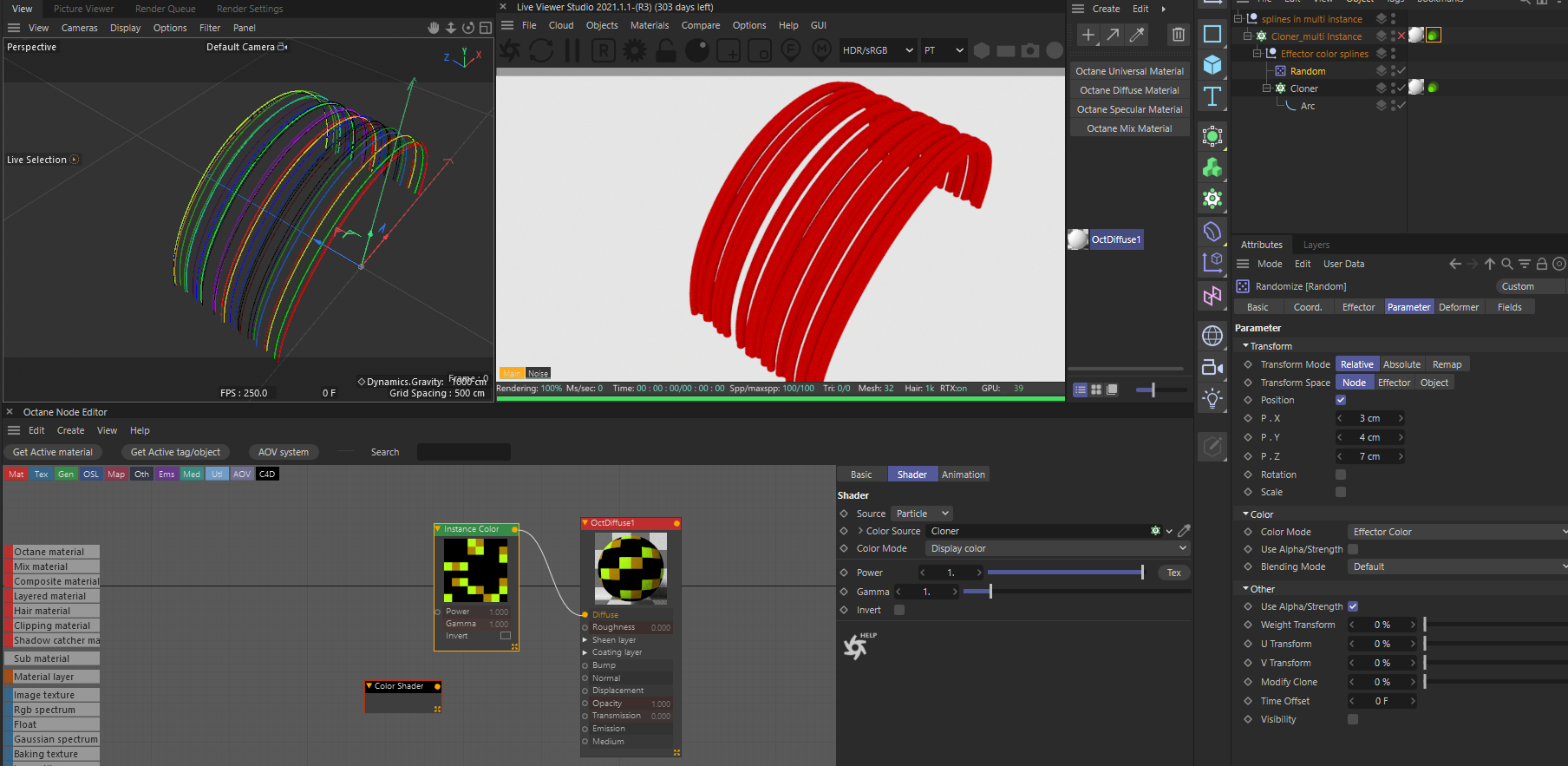Adjust the material thumbnail size slider
Viewport: 1568px width, 766px height.
pos(1160,390)
